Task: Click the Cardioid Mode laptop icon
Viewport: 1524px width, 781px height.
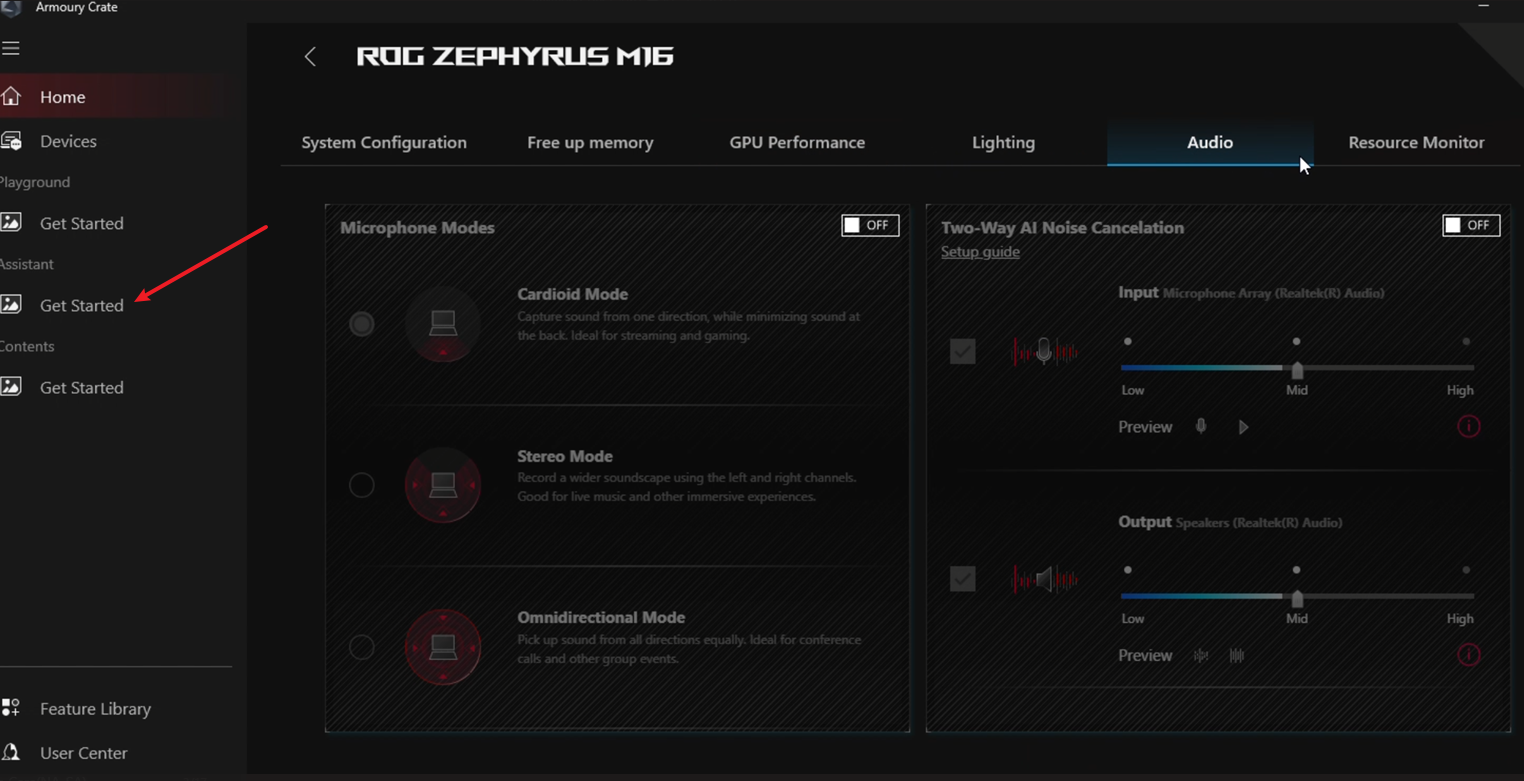Action: pos(443,324)
